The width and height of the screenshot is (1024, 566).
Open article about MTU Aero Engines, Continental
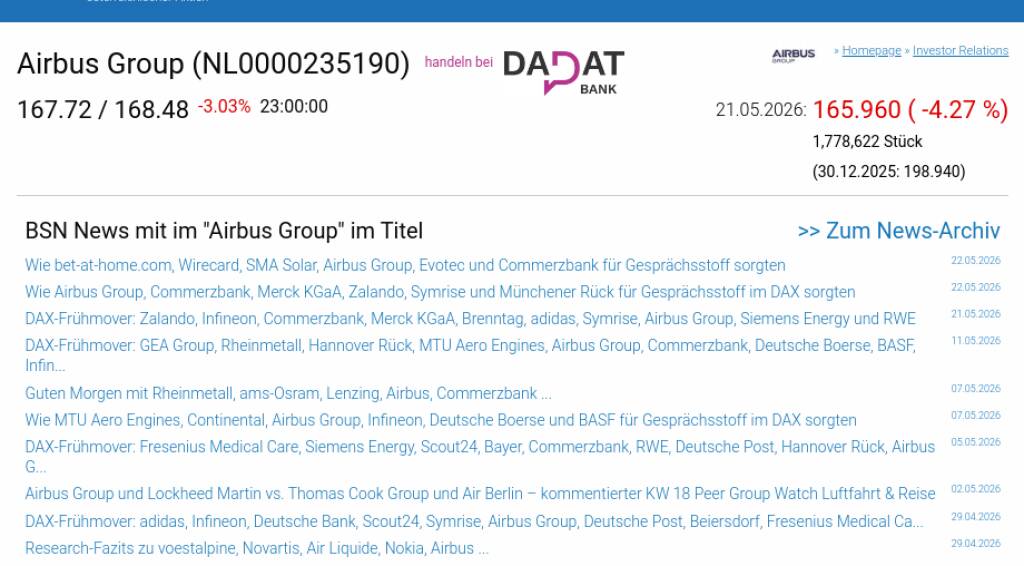pyautogui.click(x=440, y=420)
